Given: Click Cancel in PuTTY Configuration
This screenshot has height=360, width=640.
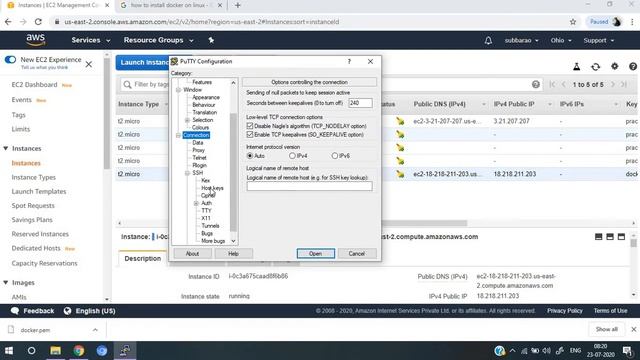Looking at the screenshot, I should [356, 253].
